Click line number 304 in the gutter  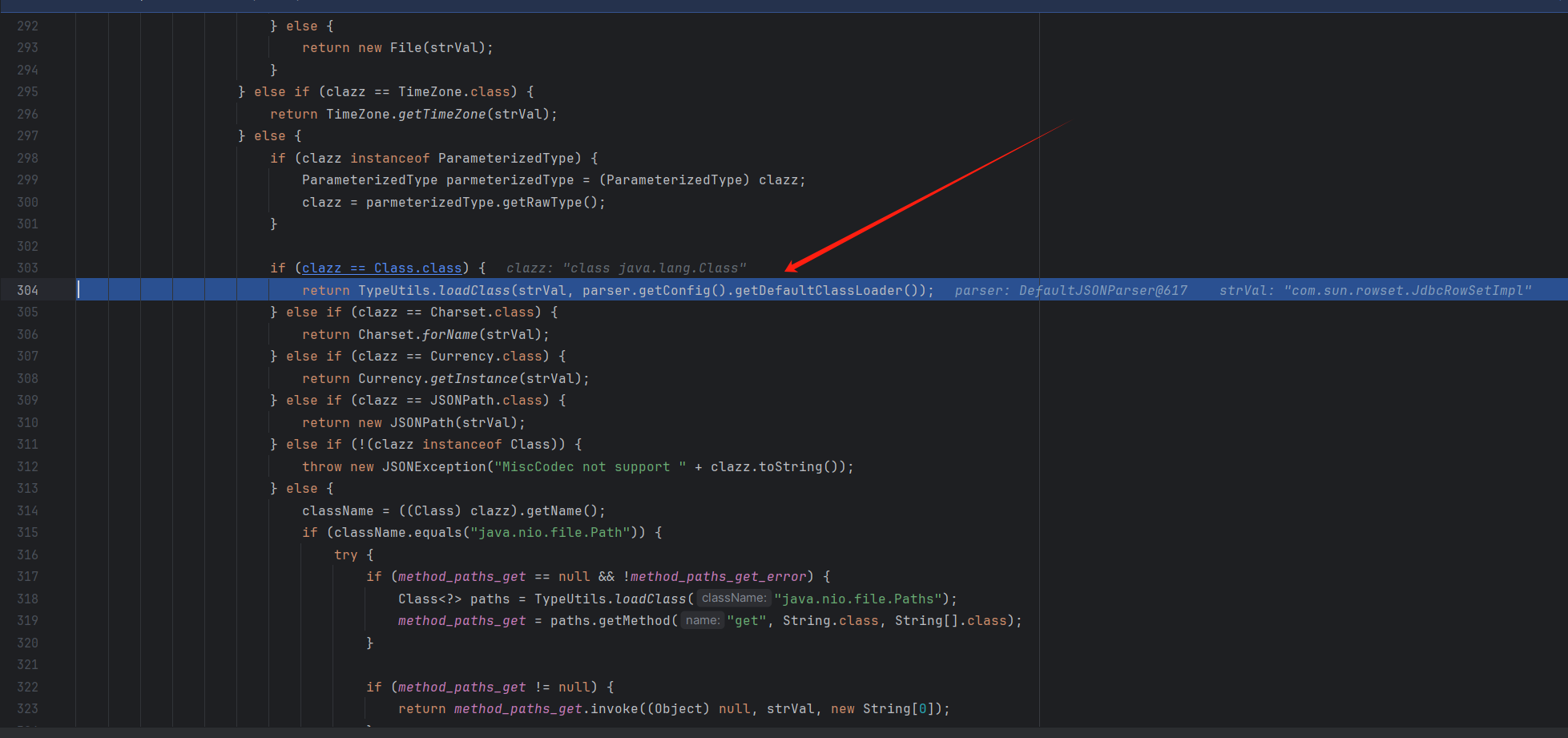coord(27,290)
